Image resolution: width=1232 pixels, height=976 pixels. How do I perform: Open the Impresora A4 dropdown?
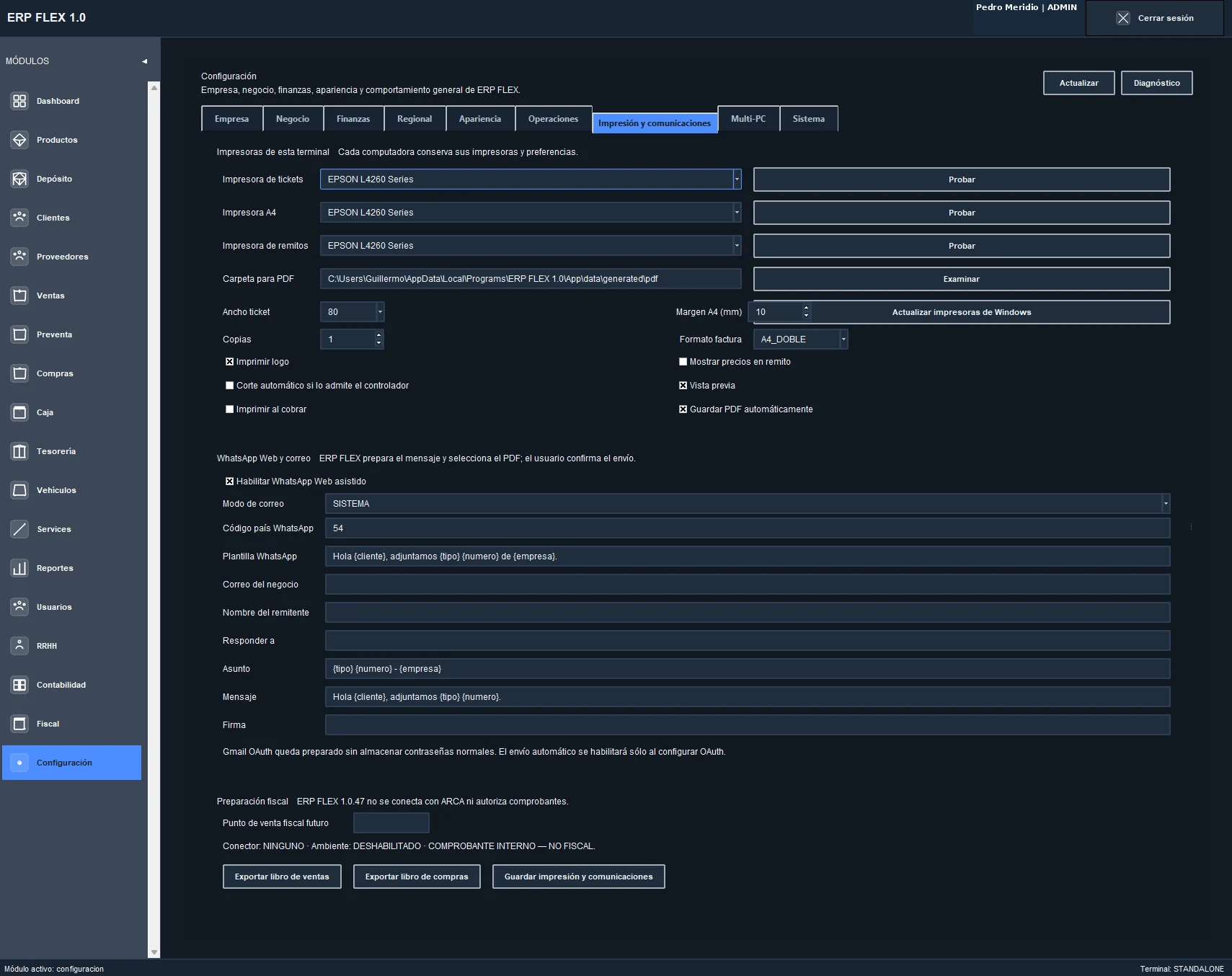(737, 213)
